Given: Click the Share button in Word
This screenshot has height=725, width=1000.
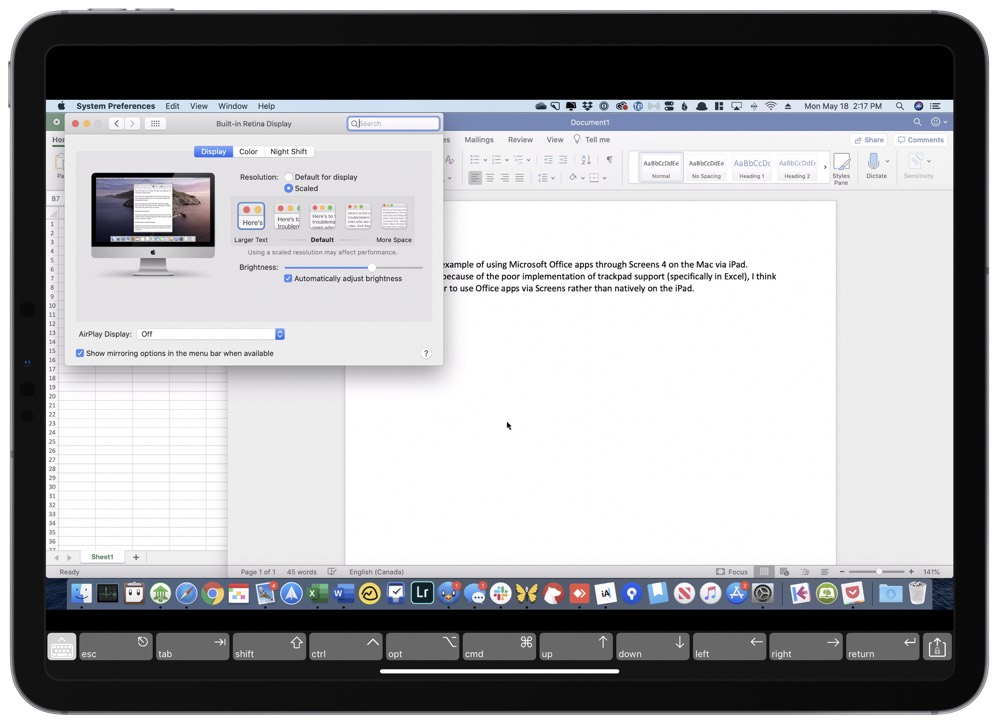Looking at the screenshot, I should [x=869, y=140].
